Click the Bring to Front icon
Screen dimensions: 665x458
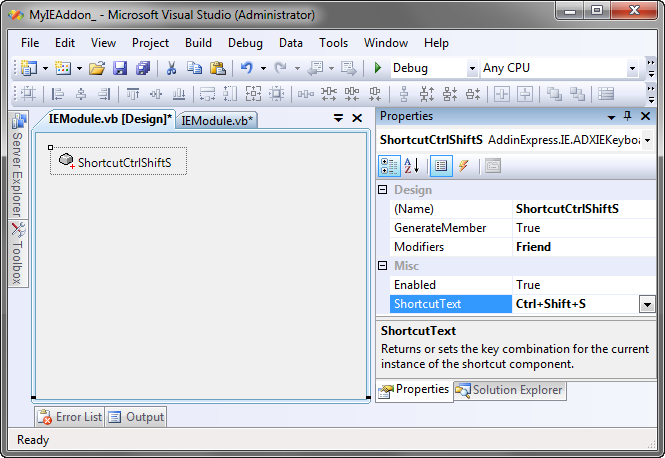tap(554, 94)
